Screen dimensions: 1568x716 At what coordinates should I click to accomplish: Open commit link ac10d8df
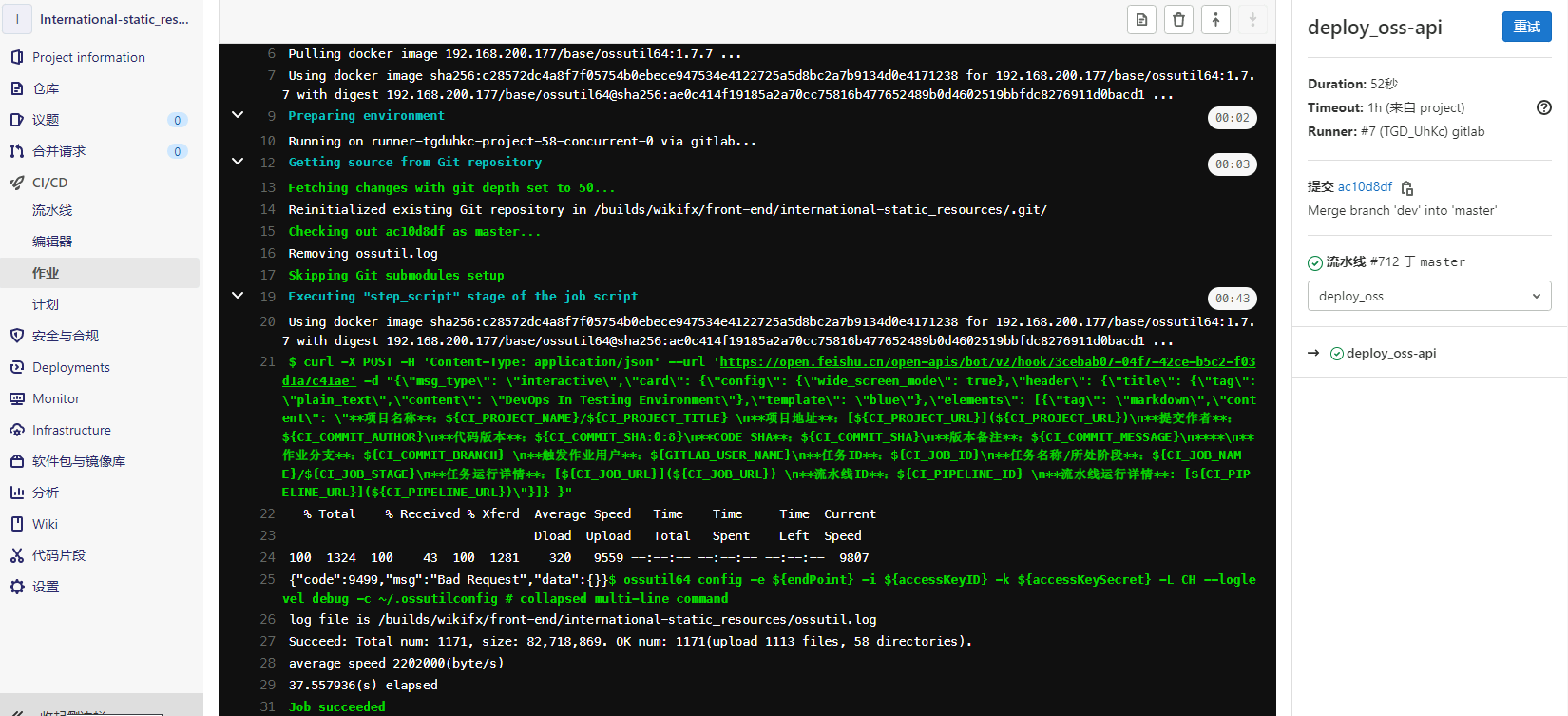tap(1365, 186)
